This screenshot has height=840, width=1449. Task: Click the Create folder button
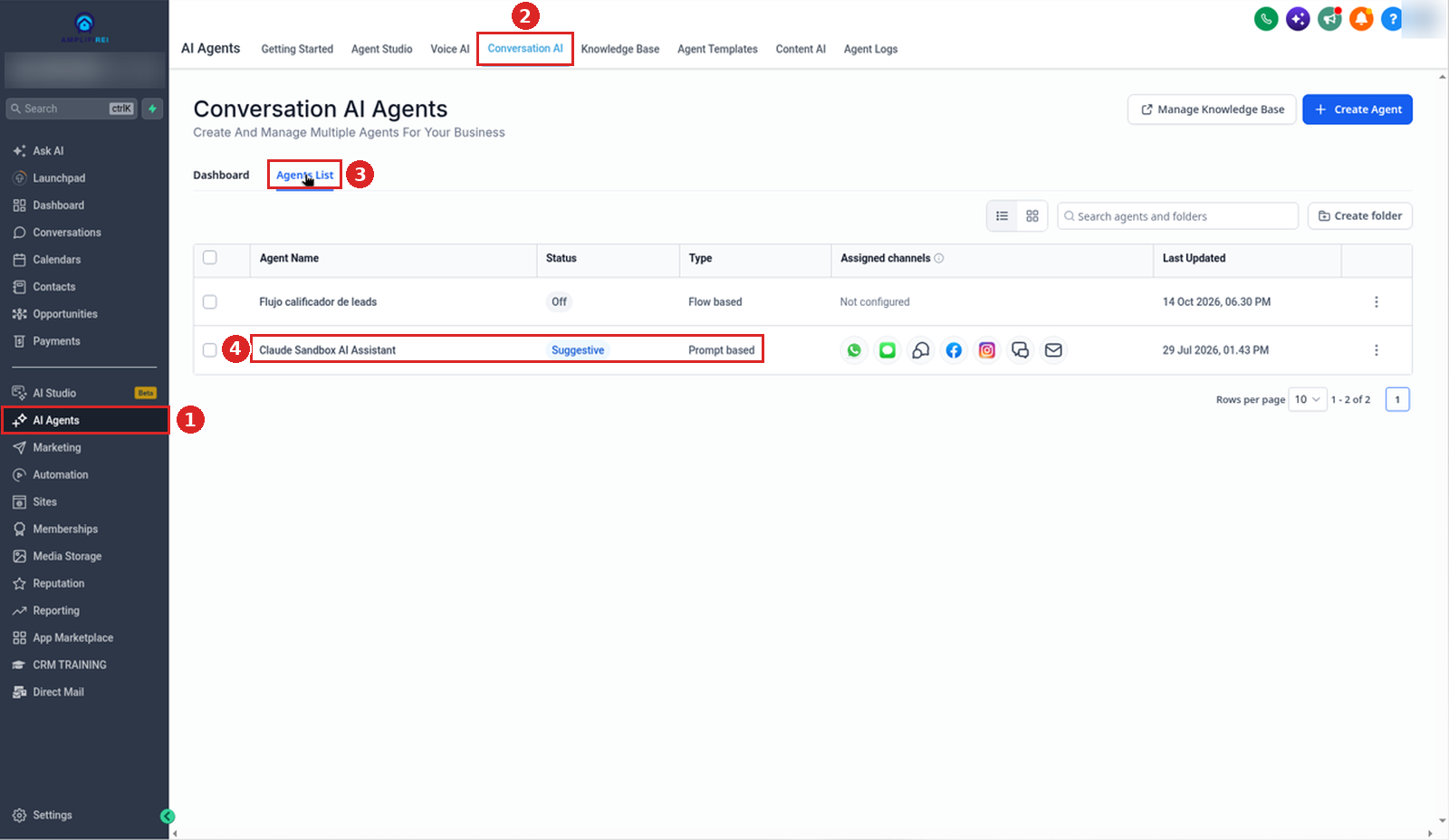[1360, 216]
